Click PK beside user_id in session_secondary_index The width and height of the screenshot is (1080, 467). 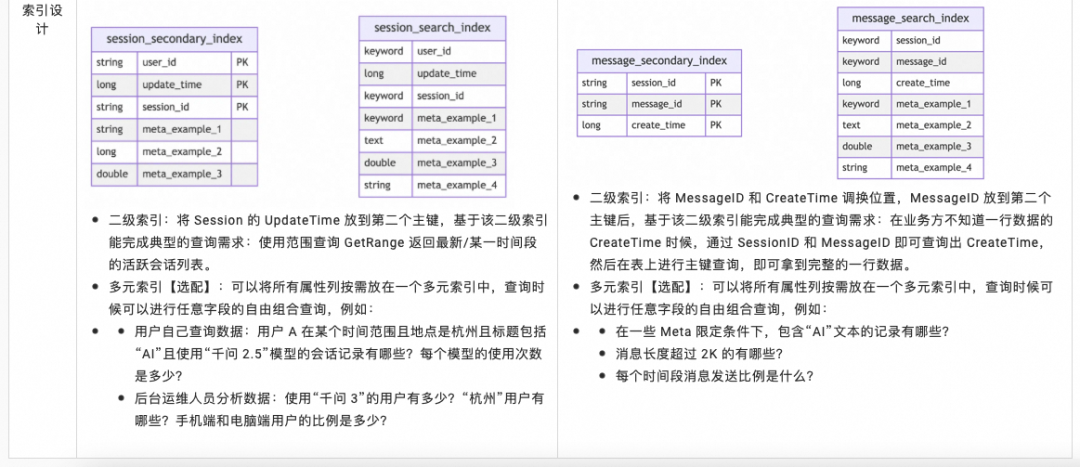click(242, 62)
